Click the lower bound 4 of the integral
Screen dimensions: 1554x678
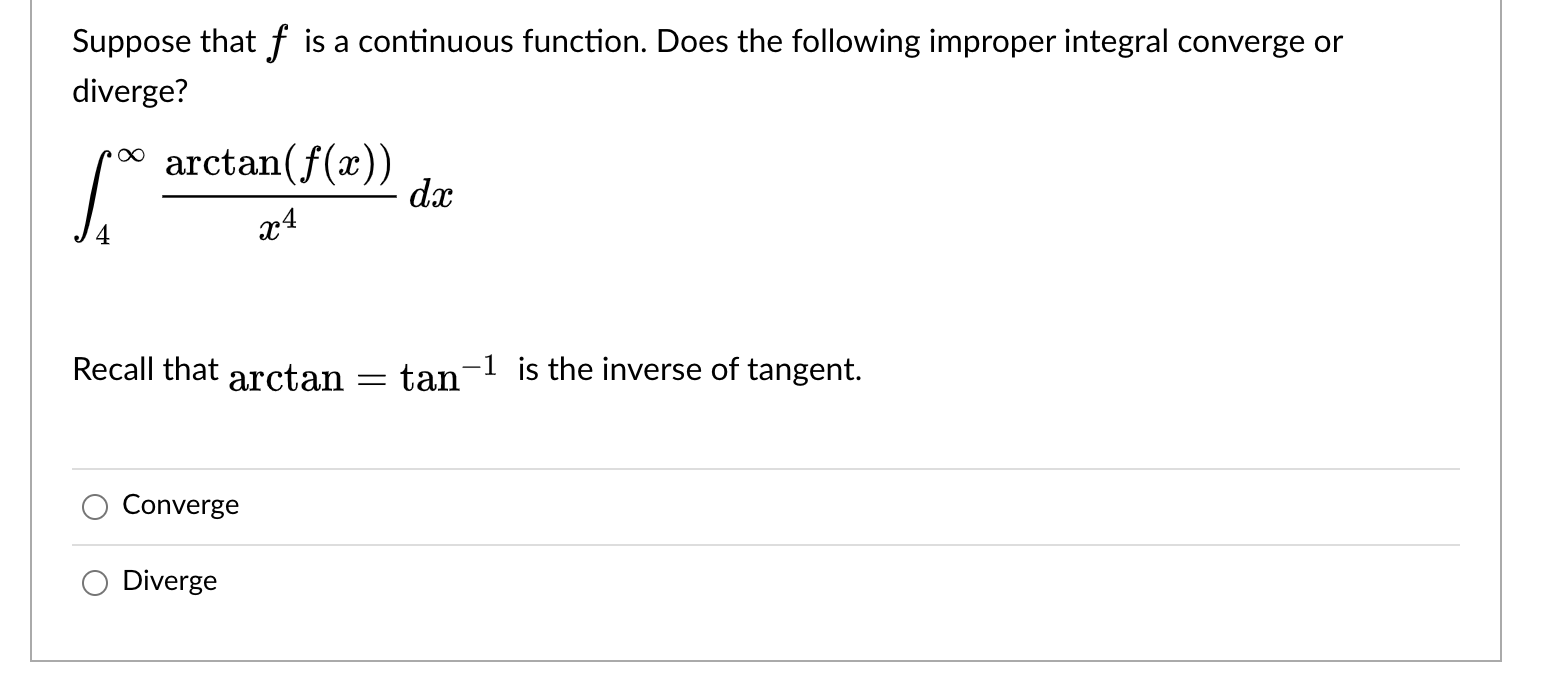click(101, 234)
